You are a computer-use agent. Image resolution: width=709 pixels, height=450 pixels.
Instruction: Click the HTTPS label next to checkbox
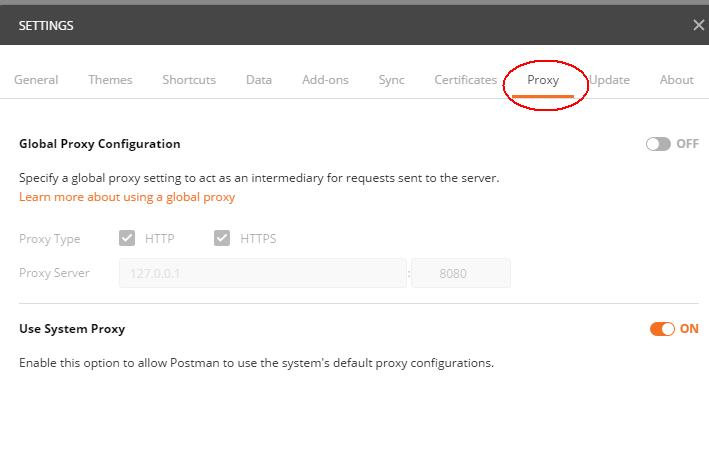click(258, 238)
